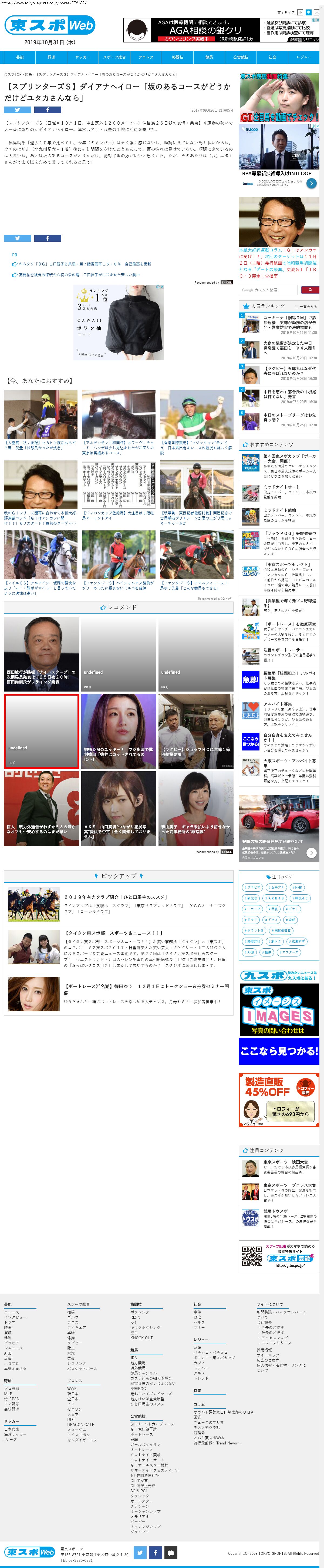
Task: Click the ここなら見つかる! large blue banner
Action: tap(279, 1051)
